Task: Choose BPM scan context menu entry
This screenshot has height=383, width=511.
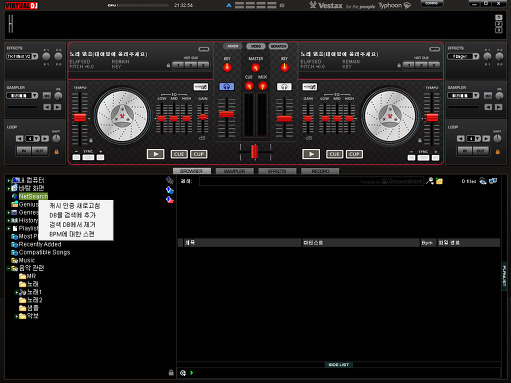Action: click(x=72, y=234)
